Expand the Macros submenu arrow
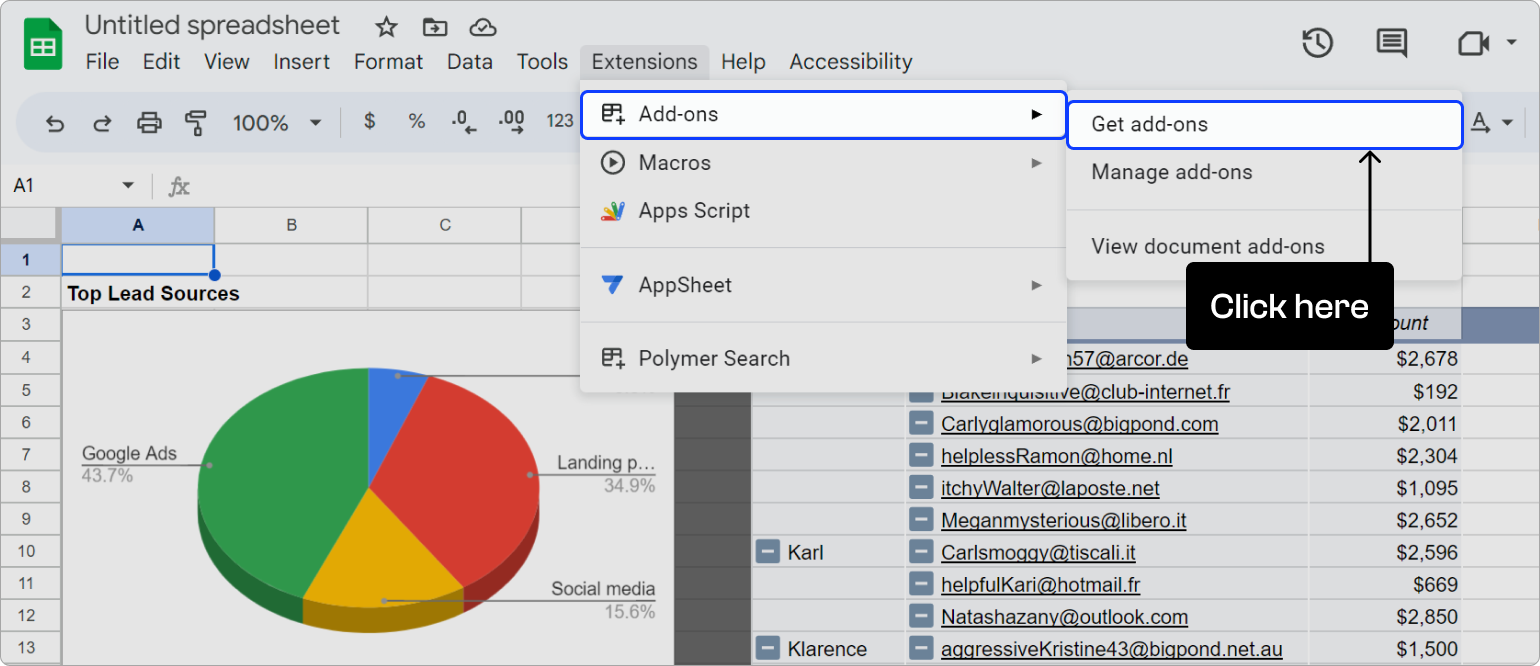 [x=1037, y=162]
